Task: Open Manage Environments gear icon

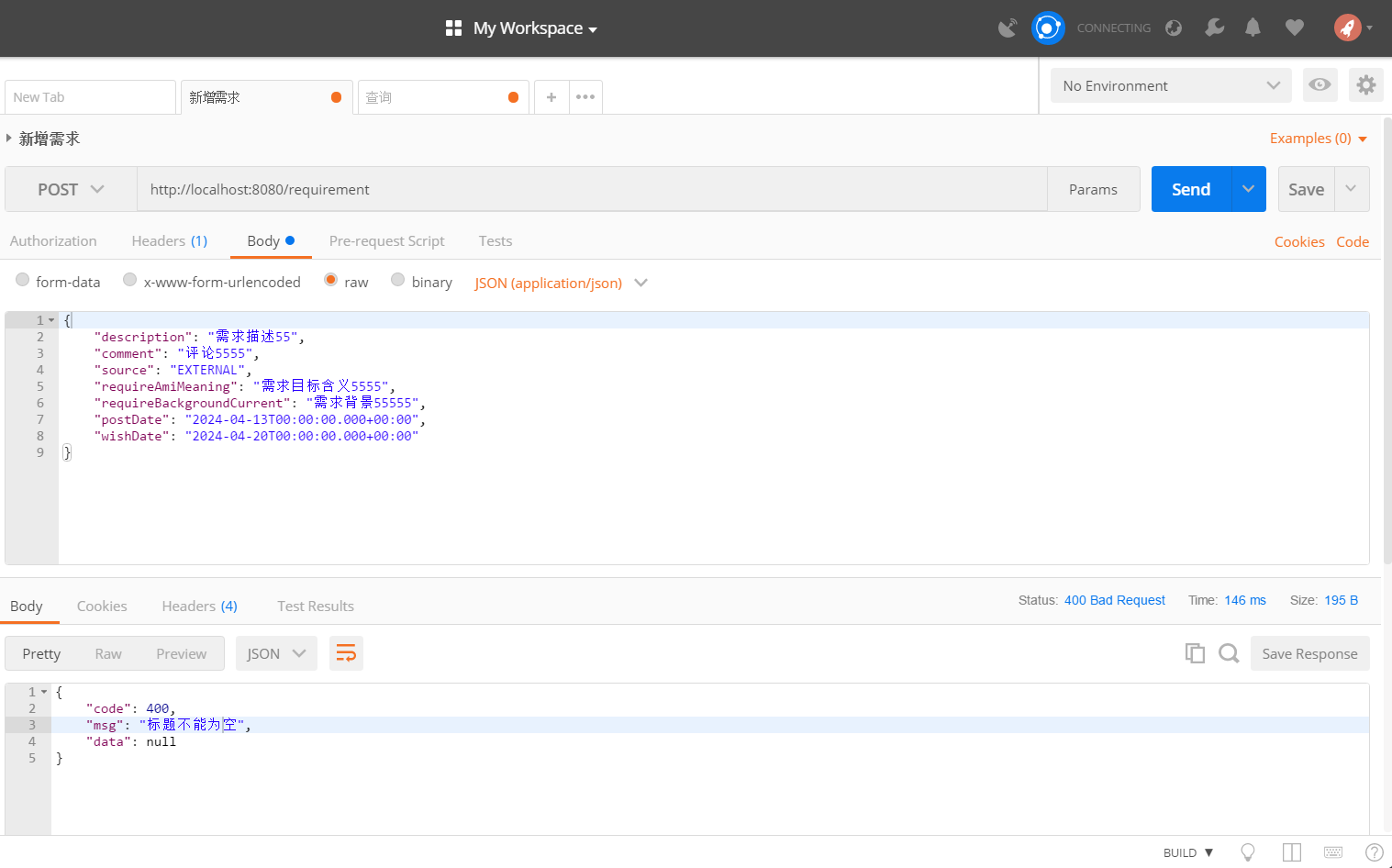Action: click(1365, 85)
